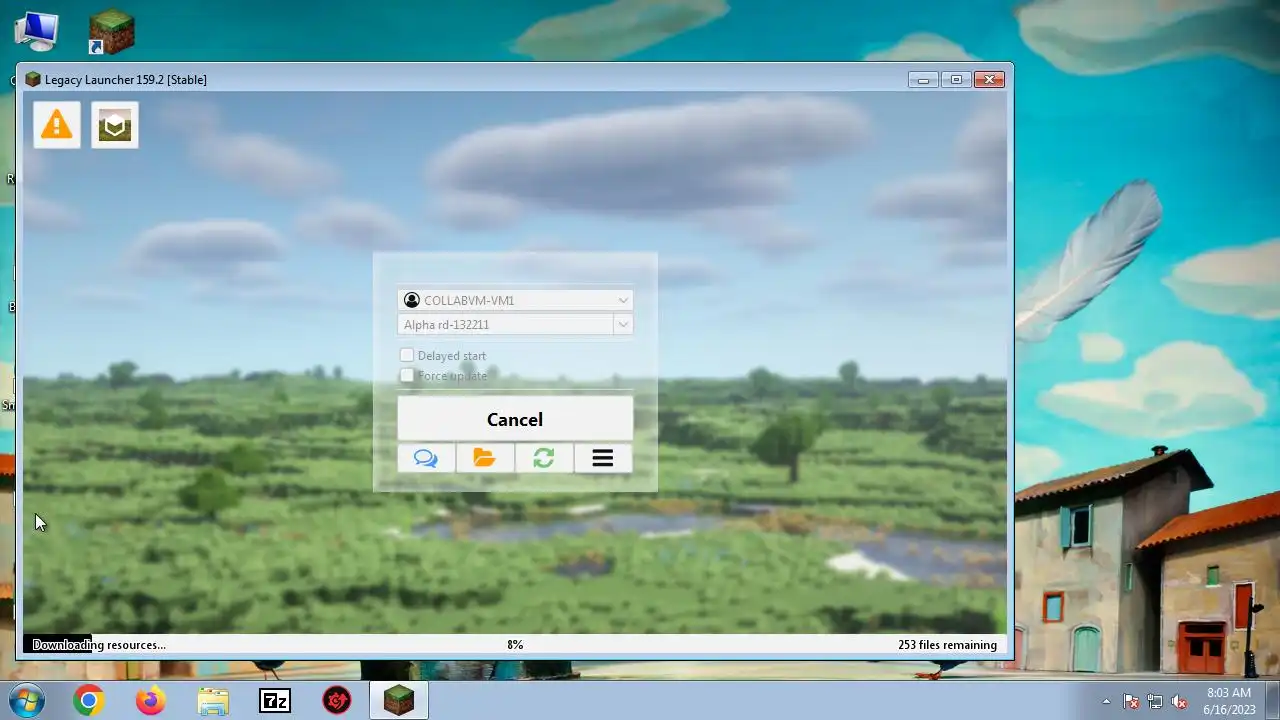Select the Computer desktop icon
1280x720 pixels.
coord(36,31)
